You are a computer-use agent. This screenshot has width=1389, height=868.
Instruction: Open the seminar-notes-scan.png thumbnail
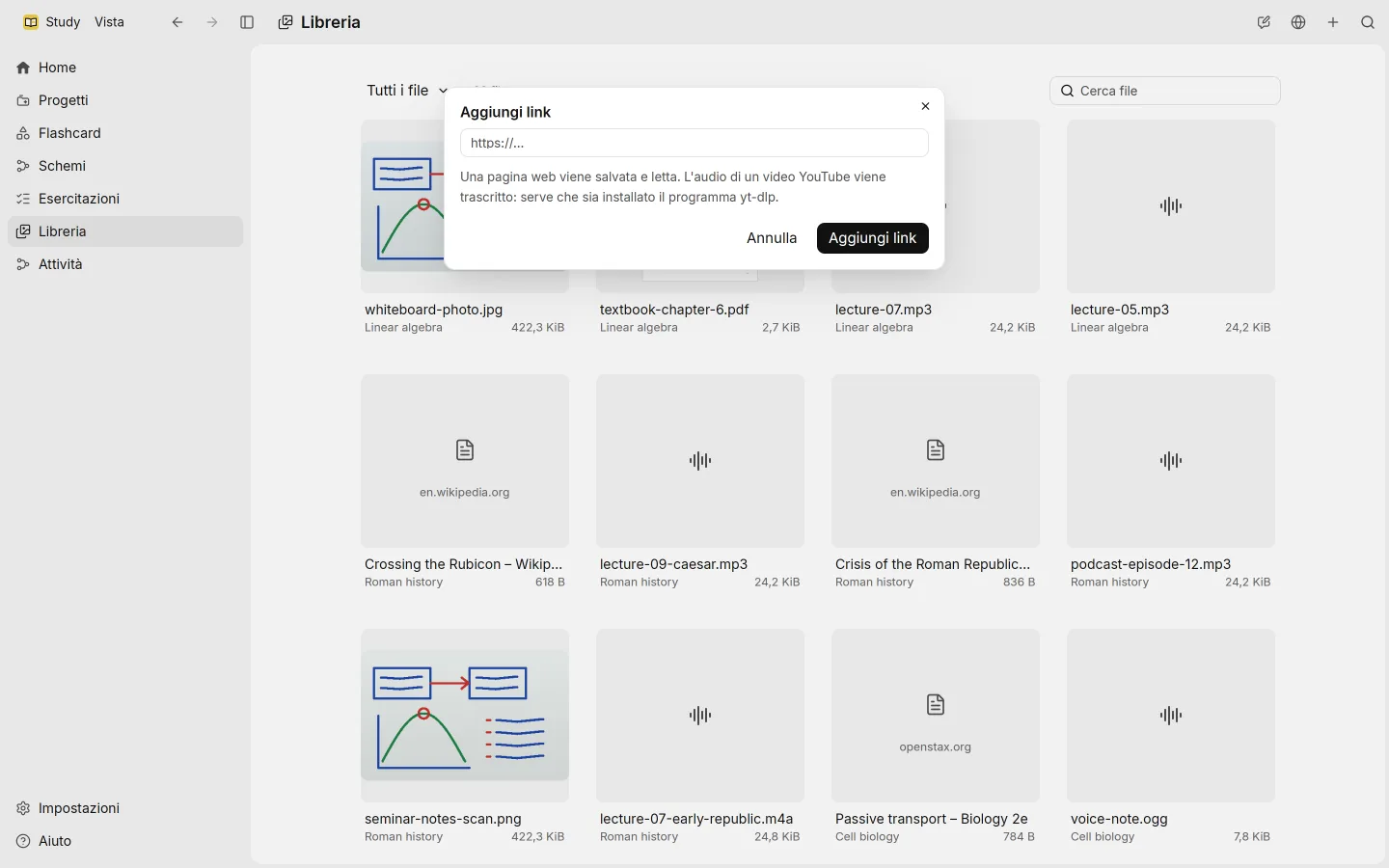(x=465, y=716)
